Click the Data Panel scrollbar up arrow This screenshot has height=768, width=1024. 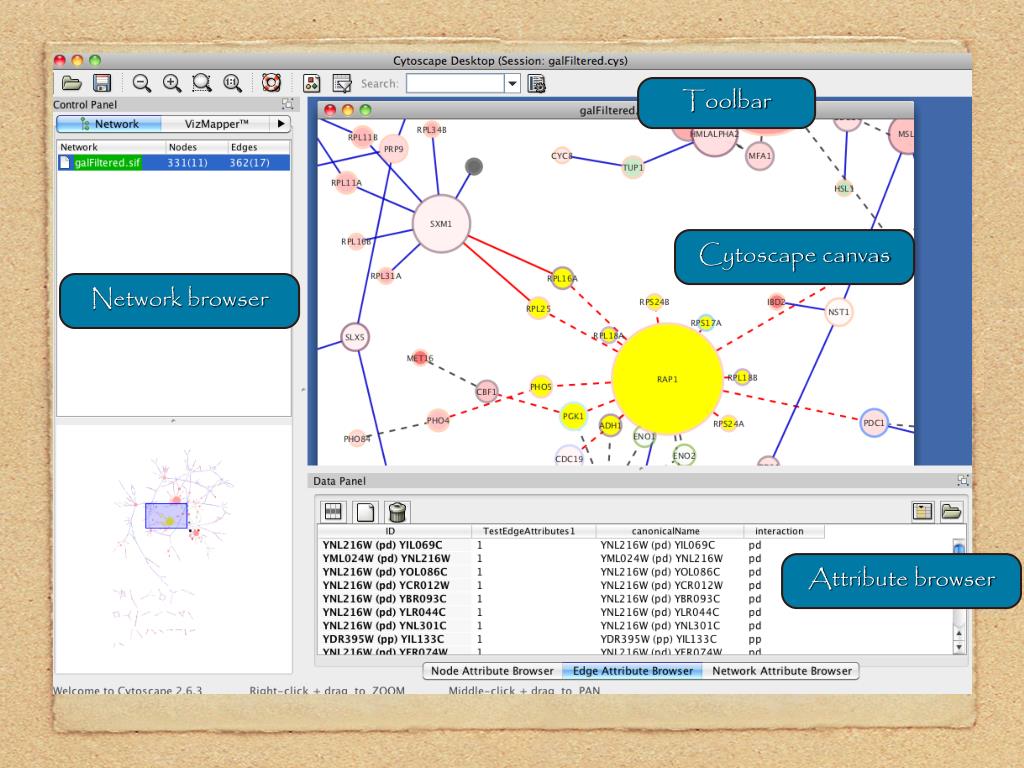coord(959,633)
